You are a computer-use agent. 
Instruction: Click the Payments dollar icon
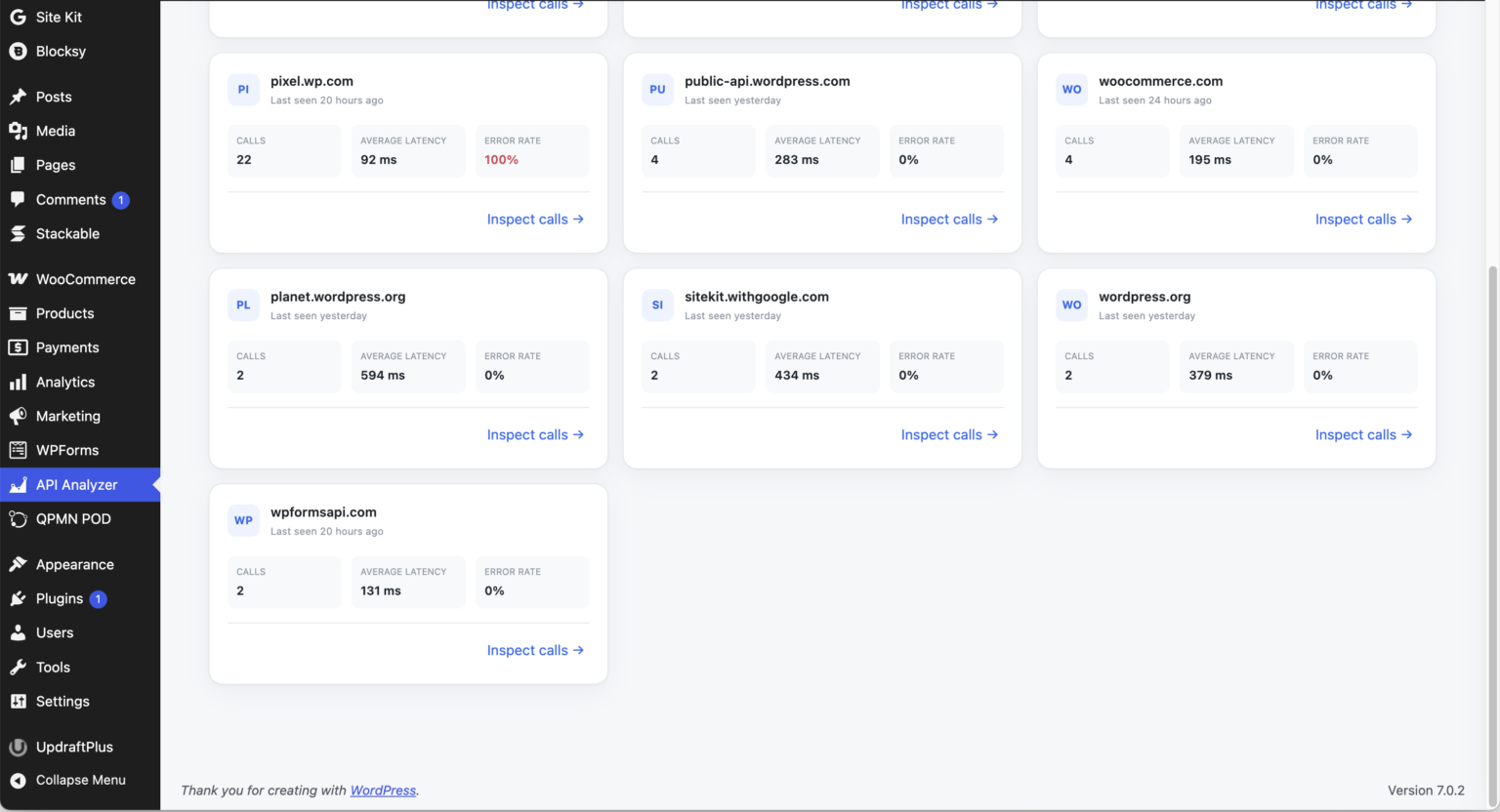(18, 347)
